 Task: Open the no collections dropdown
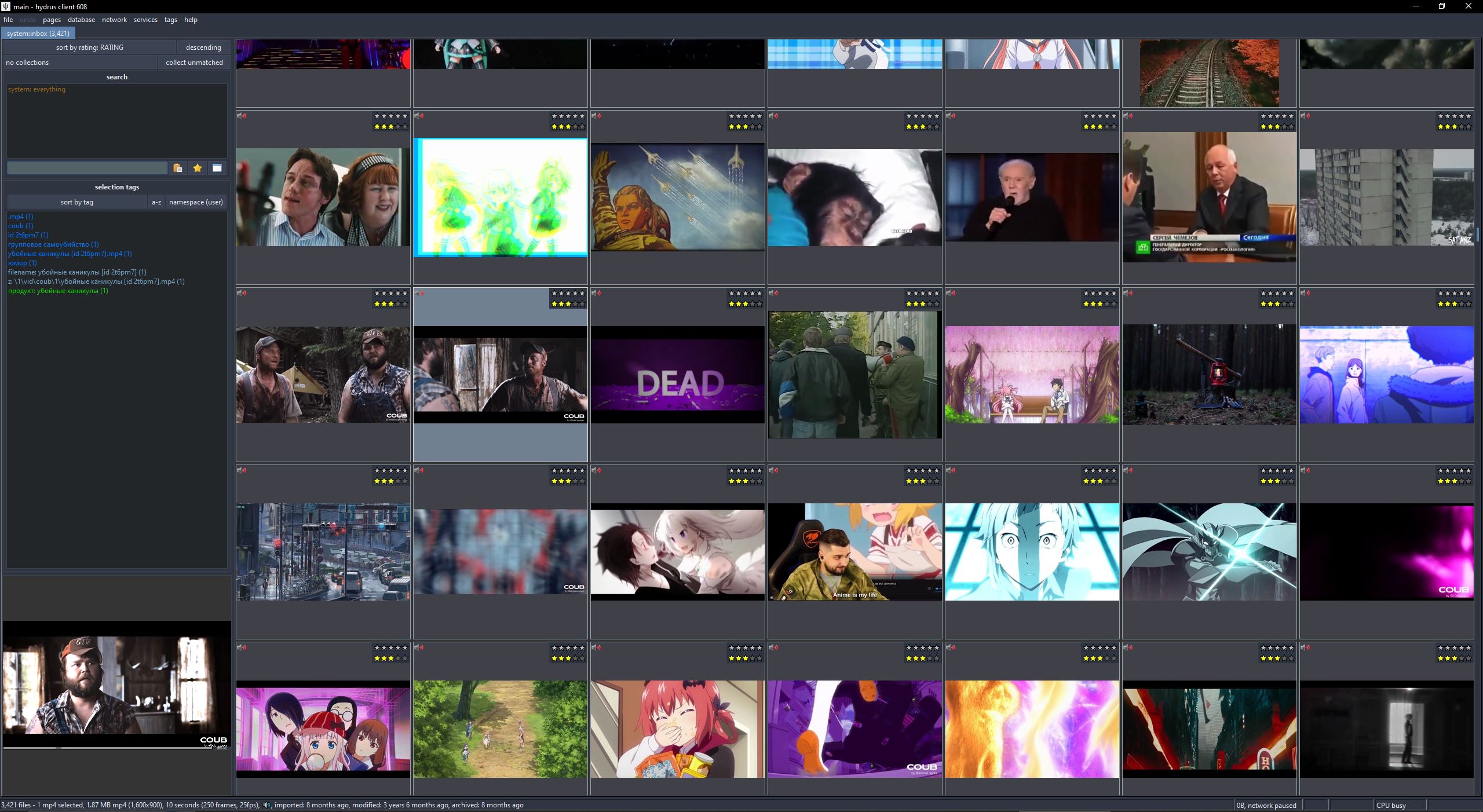(80, 63)
